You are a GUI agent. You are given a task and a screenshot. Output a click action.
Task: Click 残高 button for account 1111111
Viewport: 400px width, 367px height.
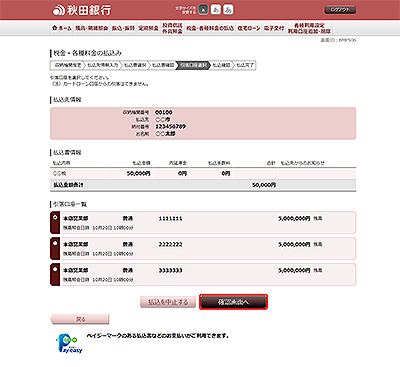pyautogui.click(x=318, y=218)
